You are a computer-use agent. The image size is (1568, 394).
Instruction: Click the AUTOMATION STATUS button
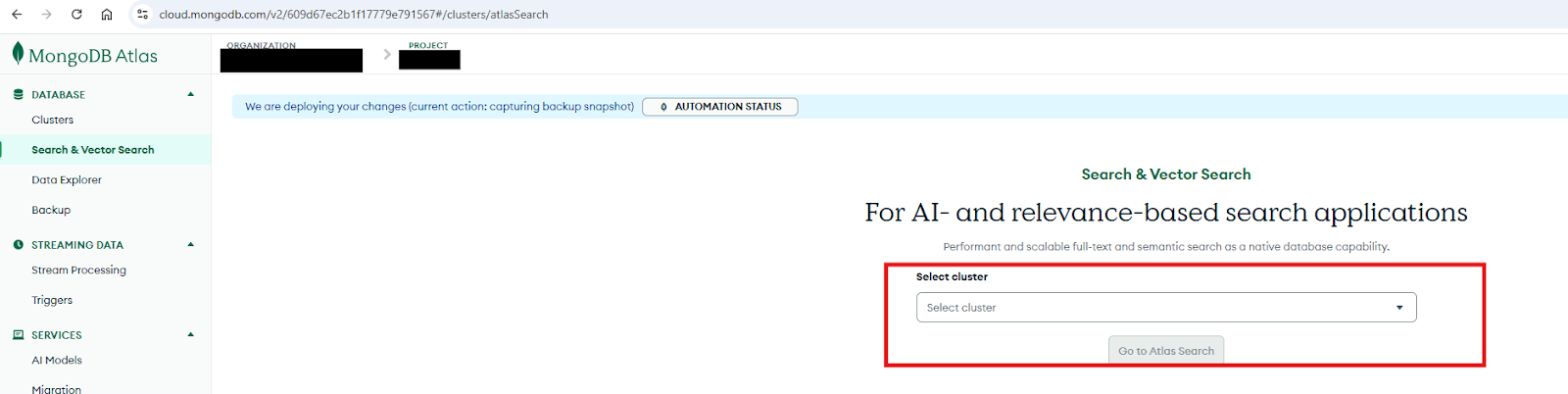[720, 107]
